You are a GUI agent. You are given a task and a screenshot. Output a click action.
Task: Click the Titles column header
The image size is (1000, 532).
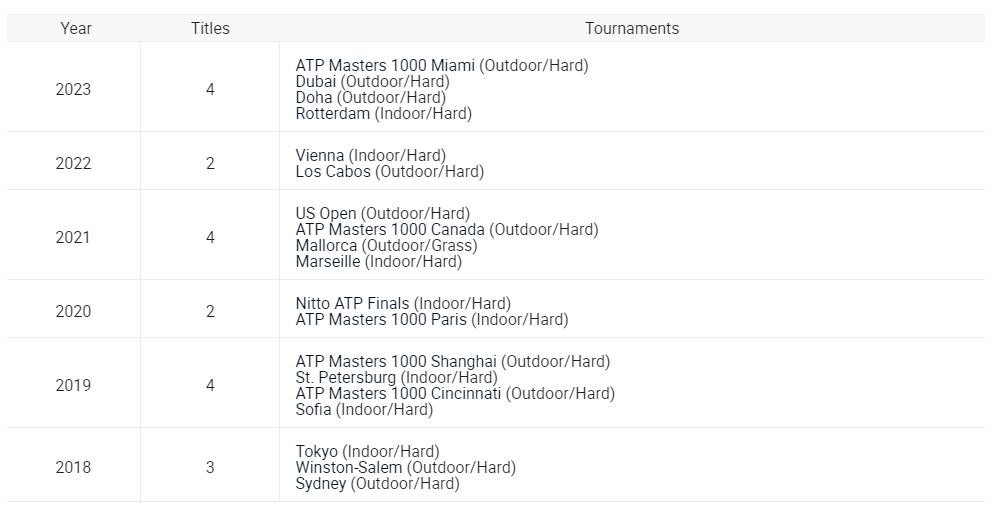click(210, 29)
